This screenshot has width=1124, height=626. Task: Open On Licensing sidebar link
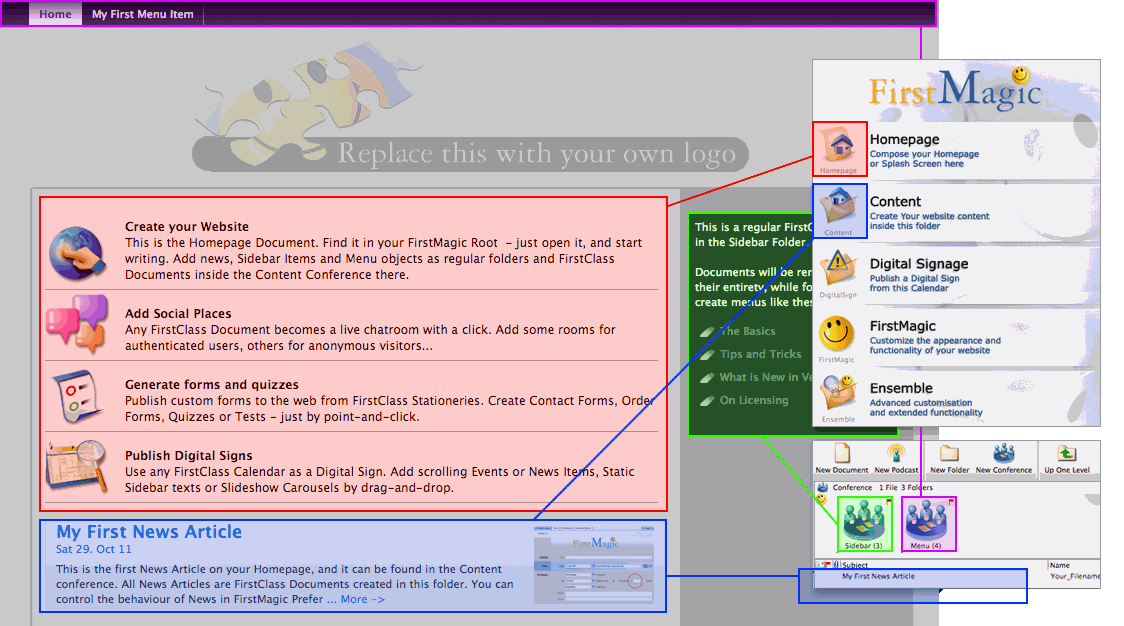753,400
